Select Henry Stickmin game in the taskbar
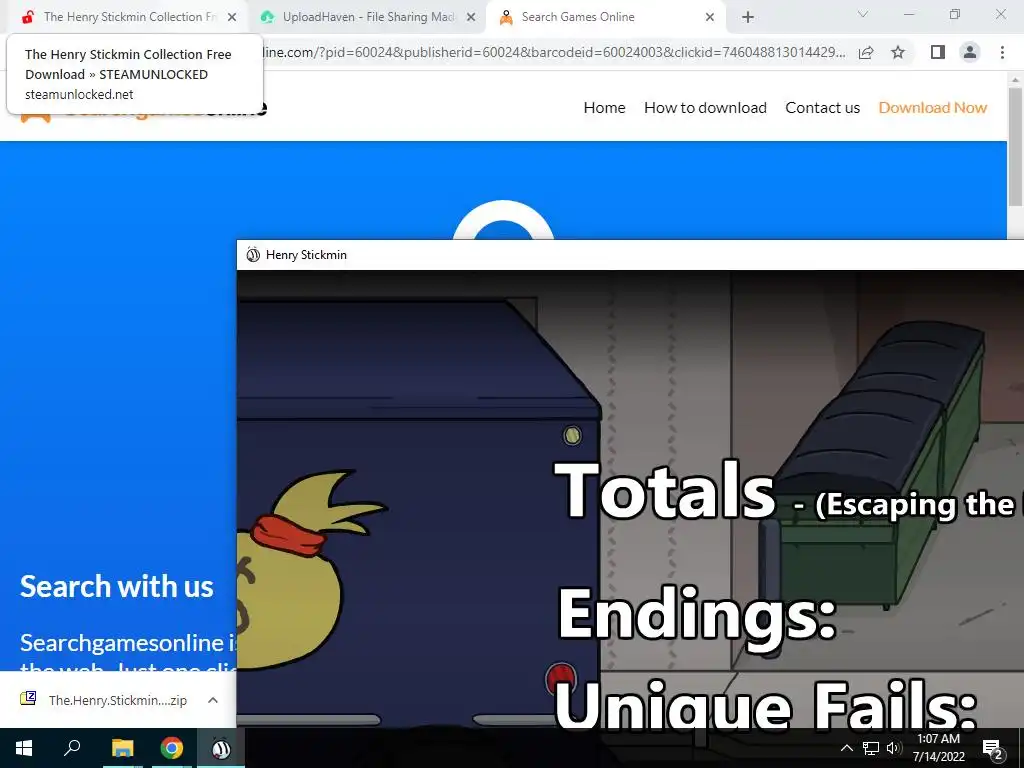Screen dimensions: 1024x768 [x=221, y=748]
